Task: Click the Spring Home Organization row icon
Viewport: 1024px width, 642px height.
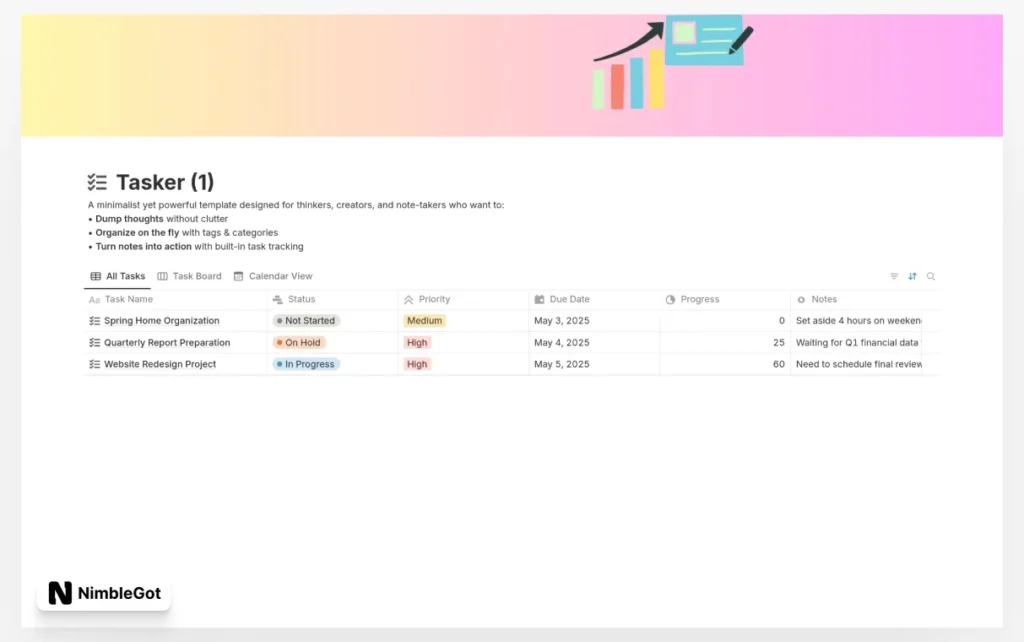Action: tap(94, 321)
